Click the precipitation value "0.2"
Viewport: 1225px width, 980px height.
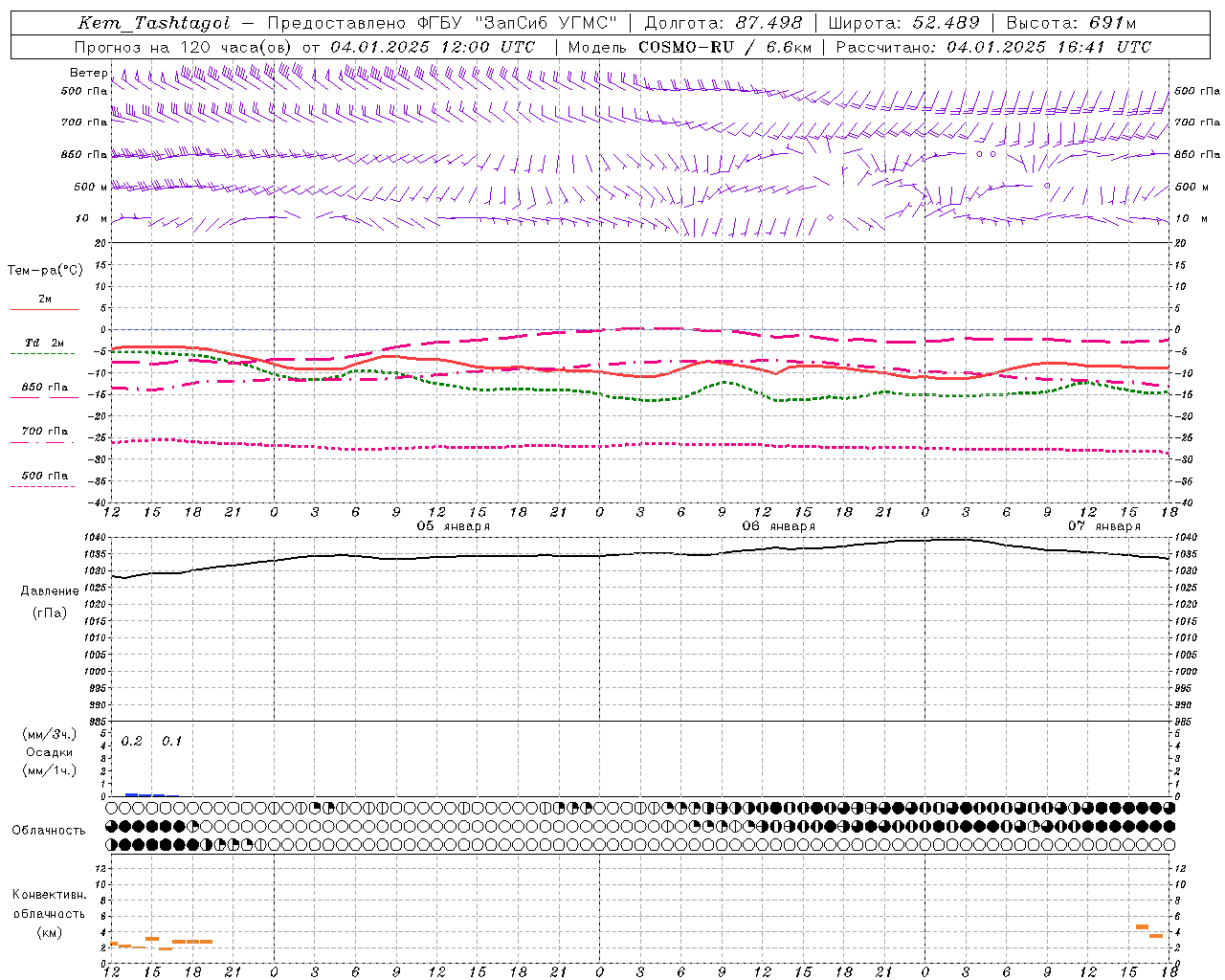(131, 742)
